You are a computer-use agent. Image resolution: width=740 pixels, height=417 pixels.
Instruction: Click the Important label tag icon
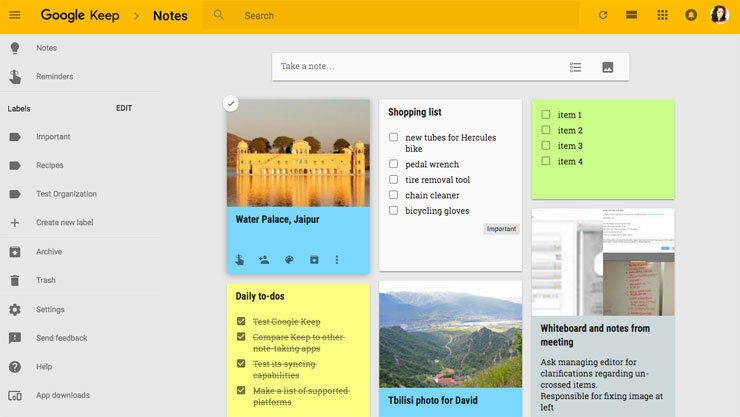point(15,137)
